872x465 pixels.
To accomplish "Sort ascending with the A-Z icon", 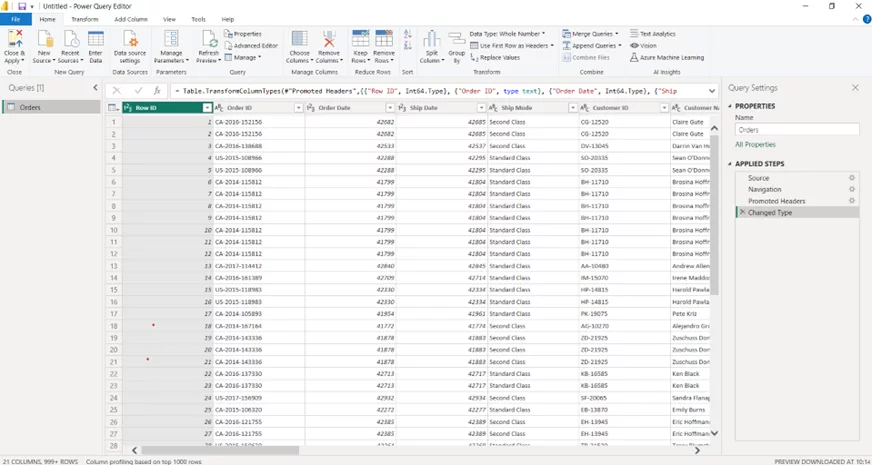I will coord(408,34).
